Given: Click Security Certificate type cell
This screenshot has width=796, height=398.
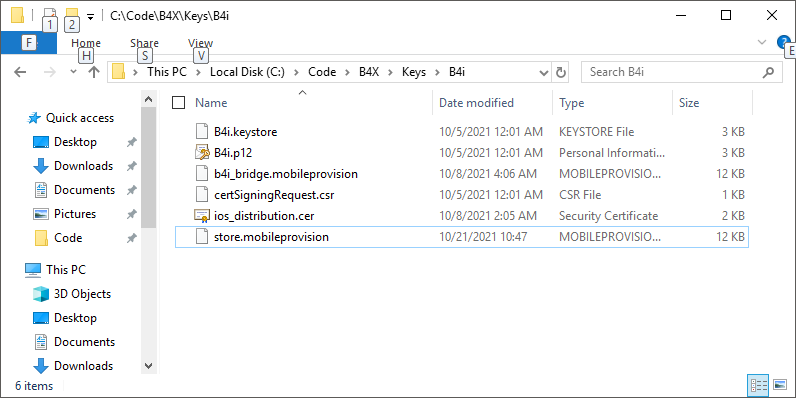Looking at the screenshot, I should (x=608, y=216).
